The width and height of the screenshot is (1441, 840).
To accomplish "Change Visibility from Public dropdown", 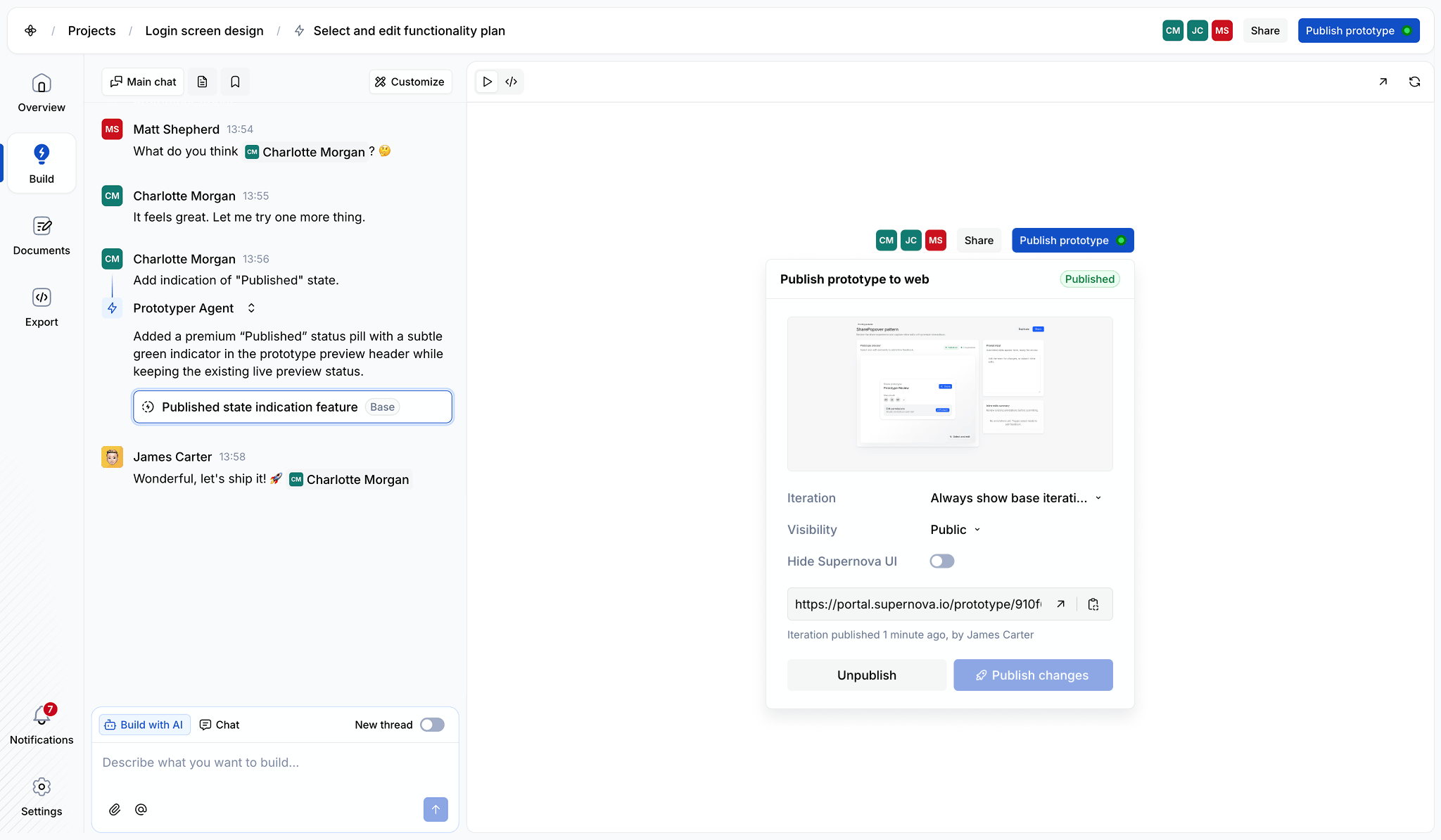I will 953,529.
